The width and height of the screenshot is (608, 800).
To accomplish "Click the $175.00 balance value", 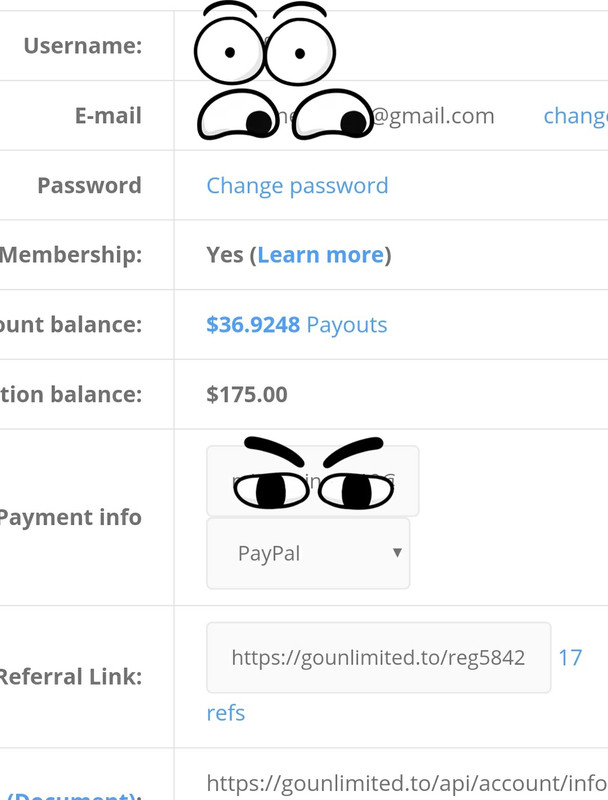I will (x=247, y=395).
